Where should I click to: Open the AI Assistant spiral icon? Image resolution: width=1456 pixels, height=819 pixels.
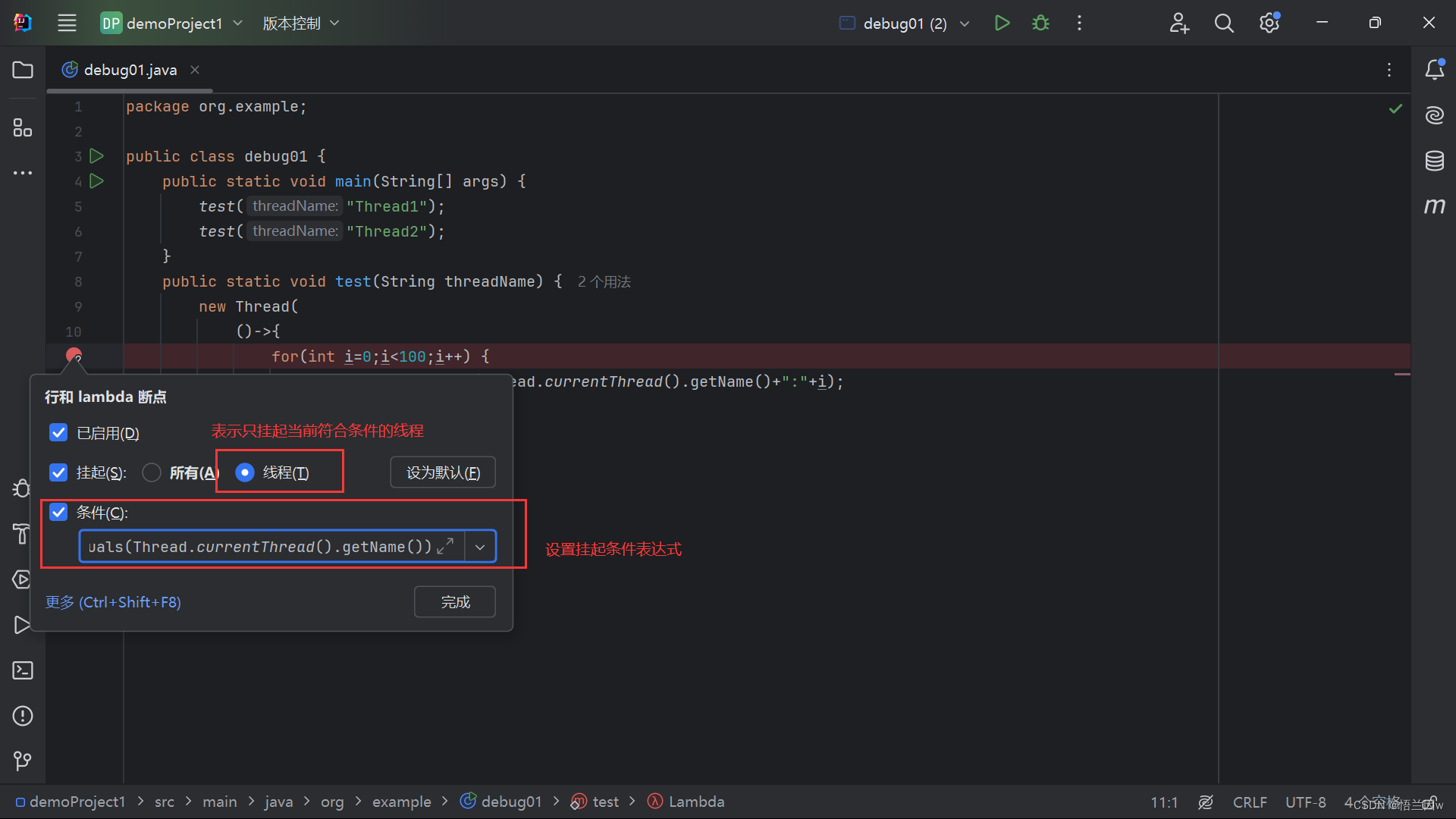1434,115
